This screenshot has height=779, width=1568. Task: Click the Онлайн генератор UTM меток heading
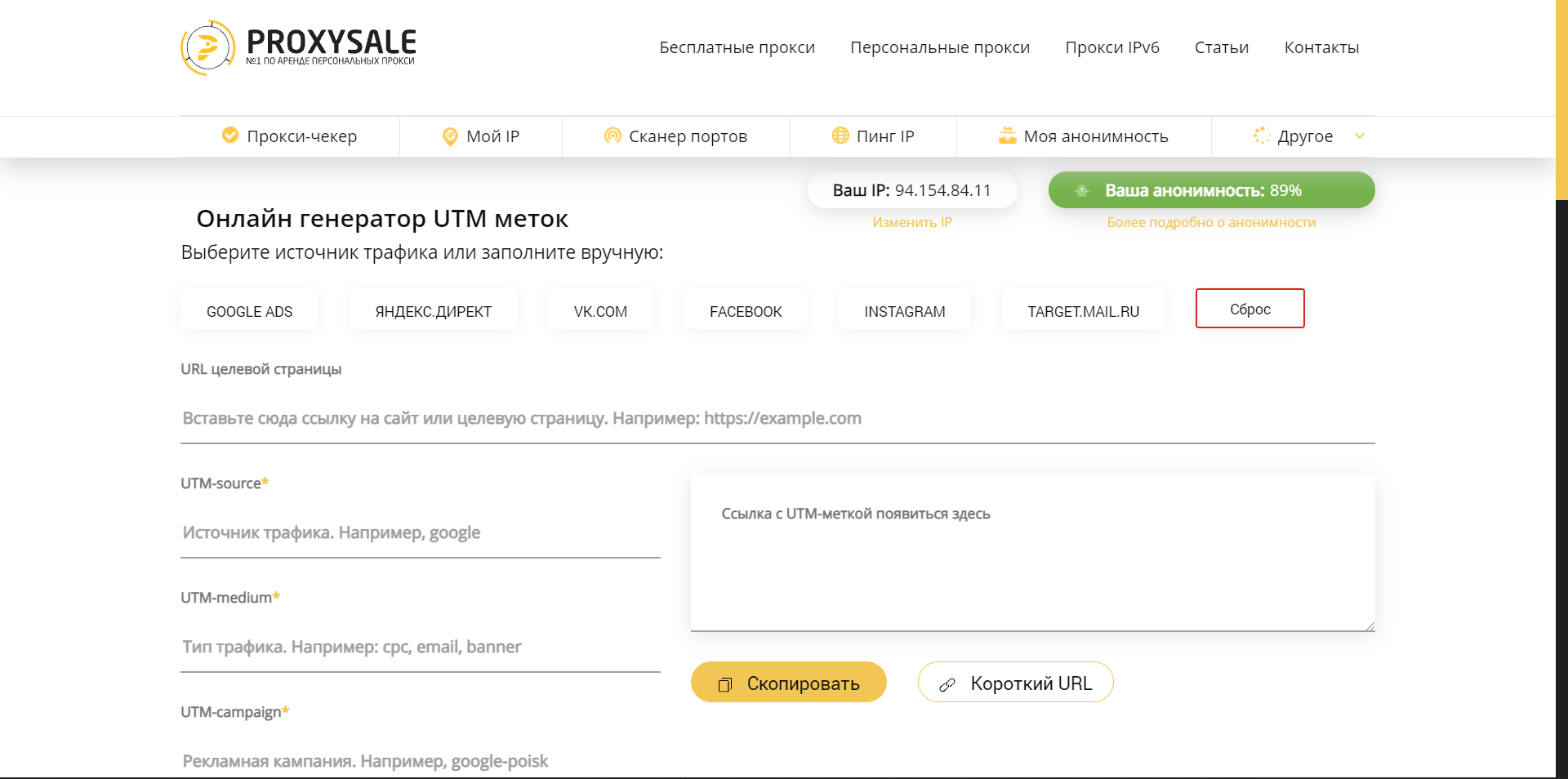click(x=382, y=219)
